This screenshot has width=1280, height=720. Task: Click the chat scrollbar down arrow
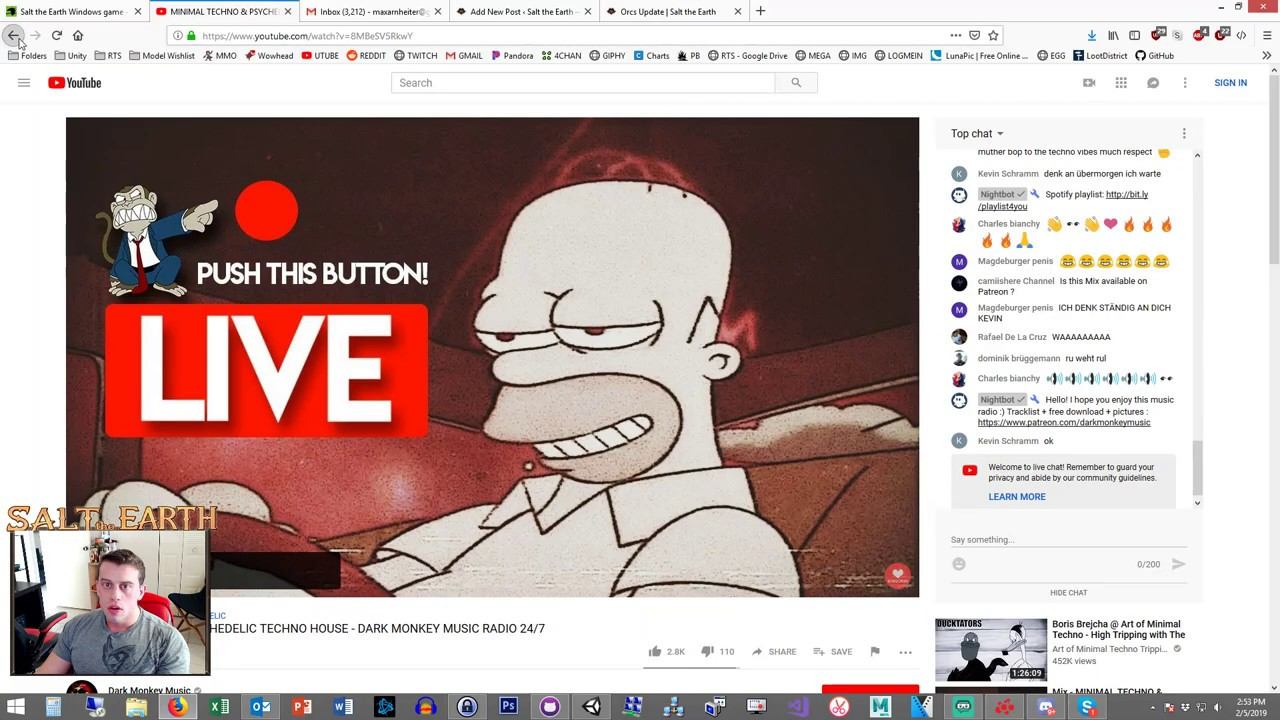(x=1197, y=503)
